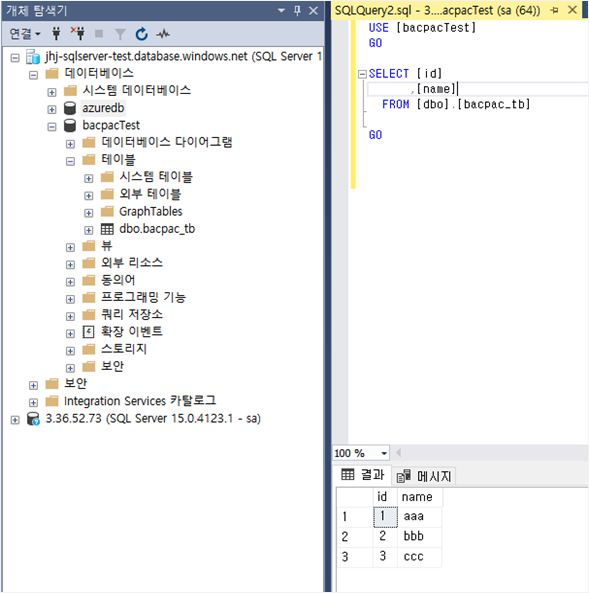
Task: Switch to the 메시지 tab
Action: click(424, 476)
